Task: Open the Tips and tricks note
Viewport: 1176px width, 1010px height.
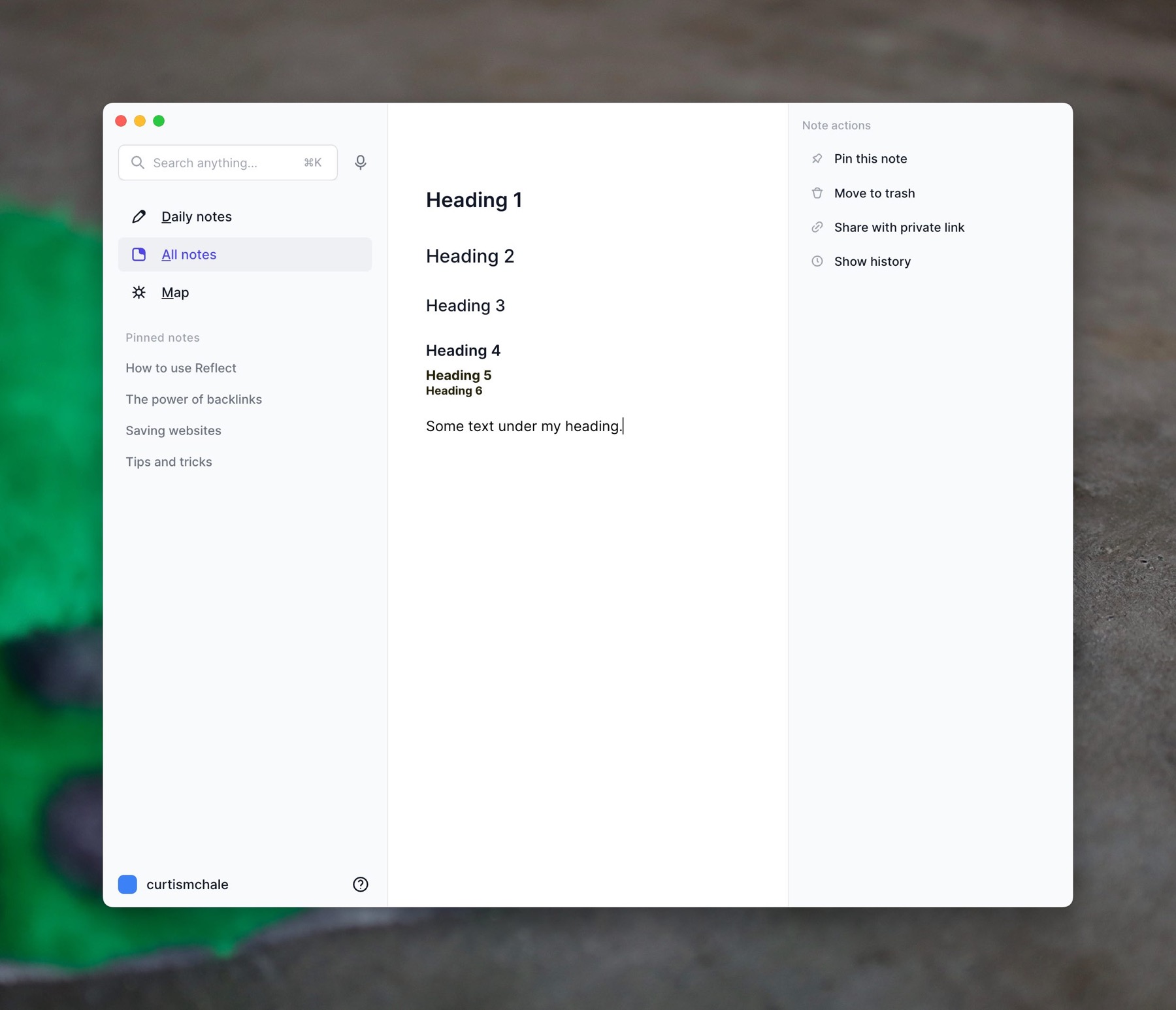Action: [169, 463]
